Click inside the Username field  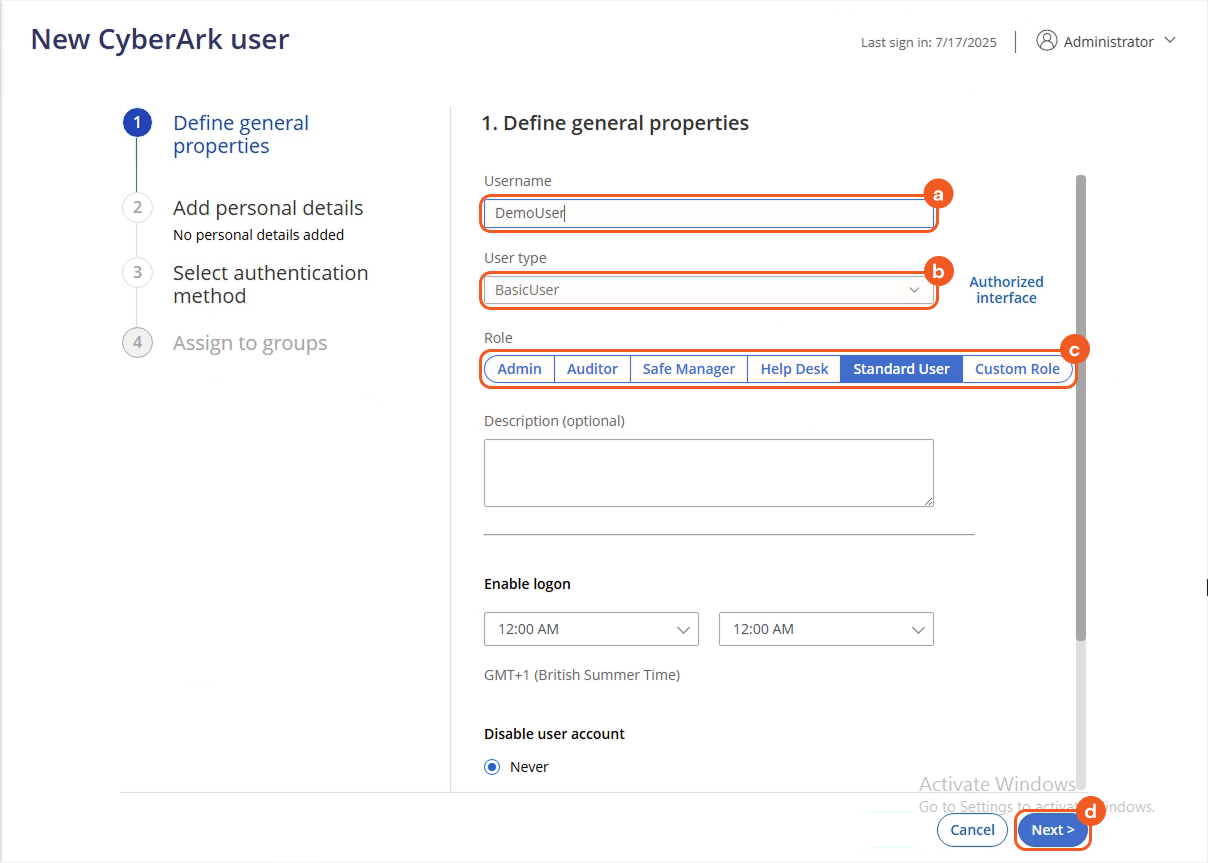pos(708,213)
